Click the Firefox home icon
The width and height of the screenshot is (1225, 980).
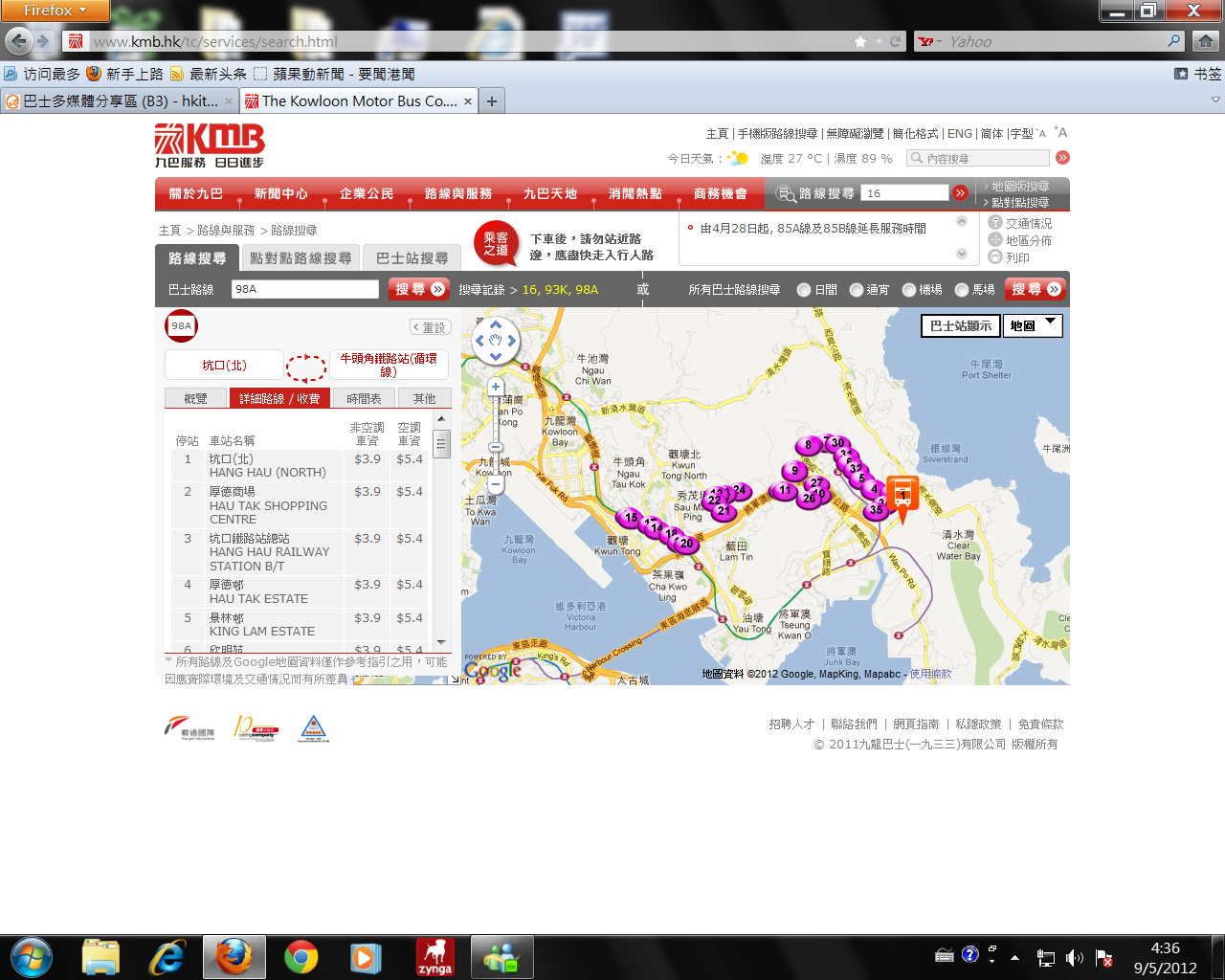click(x=1206, y=41)
